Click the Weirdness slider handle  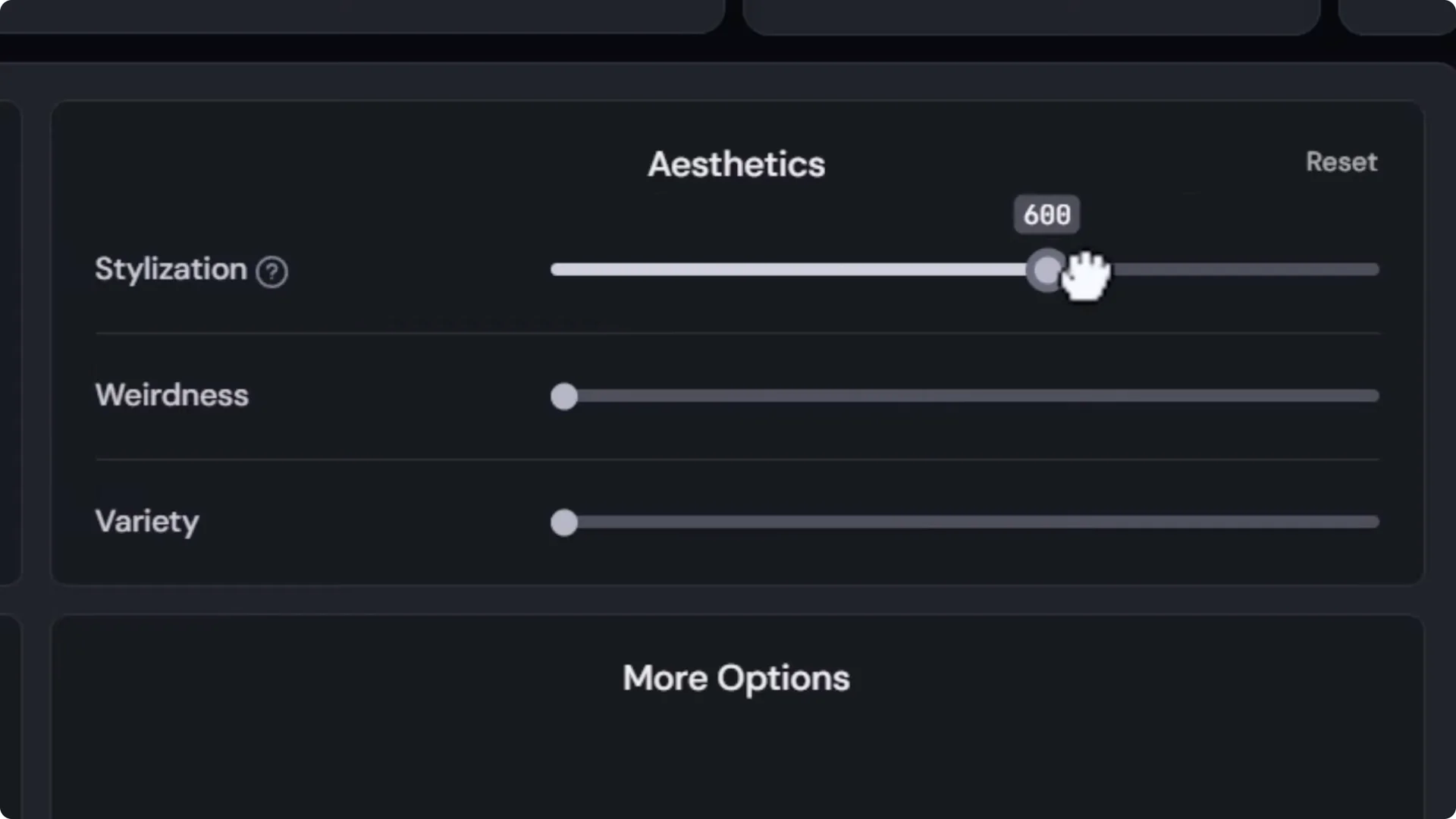564,396
